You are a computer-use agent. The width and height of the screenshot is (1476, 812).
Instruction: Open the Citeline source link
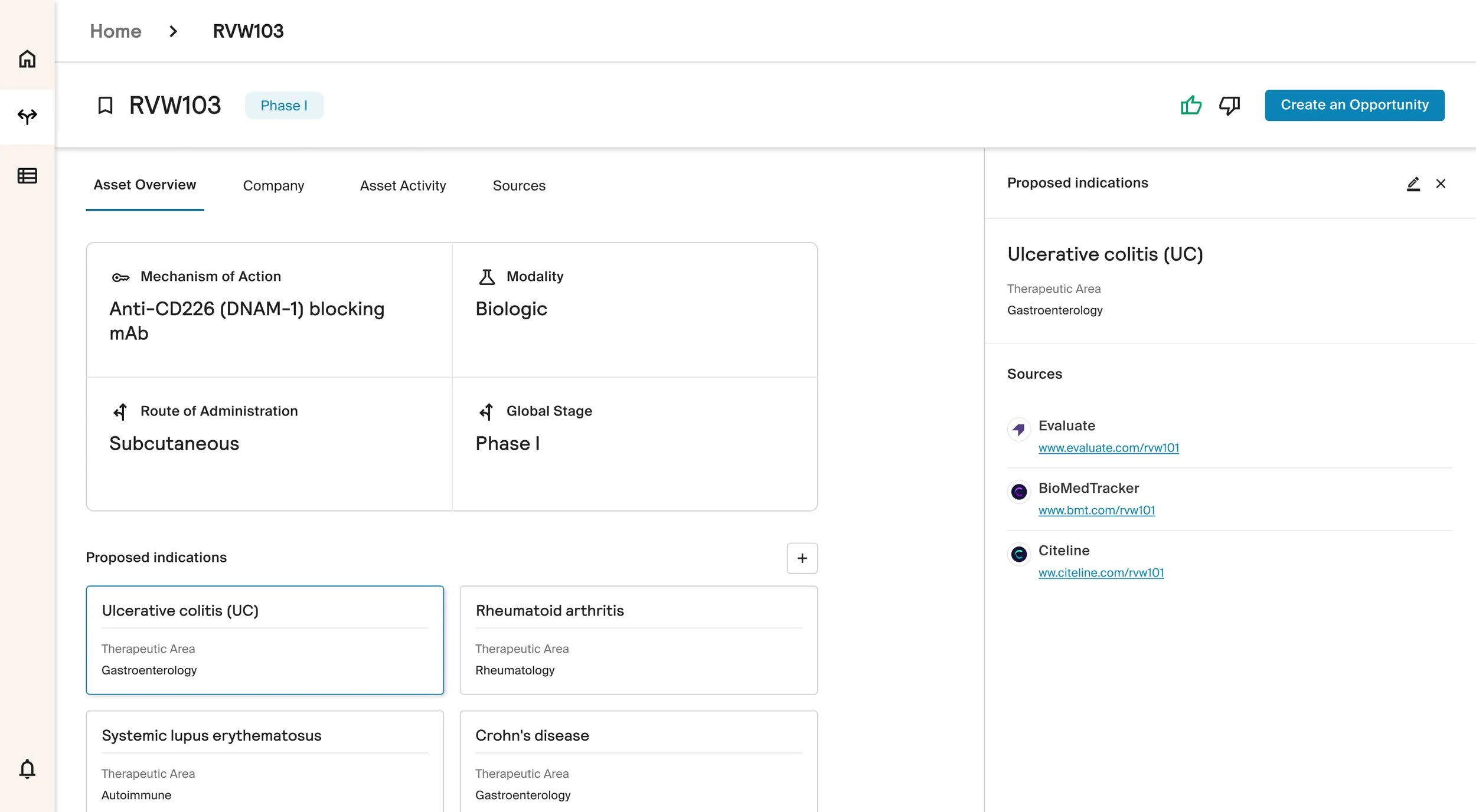(1101, 572)
